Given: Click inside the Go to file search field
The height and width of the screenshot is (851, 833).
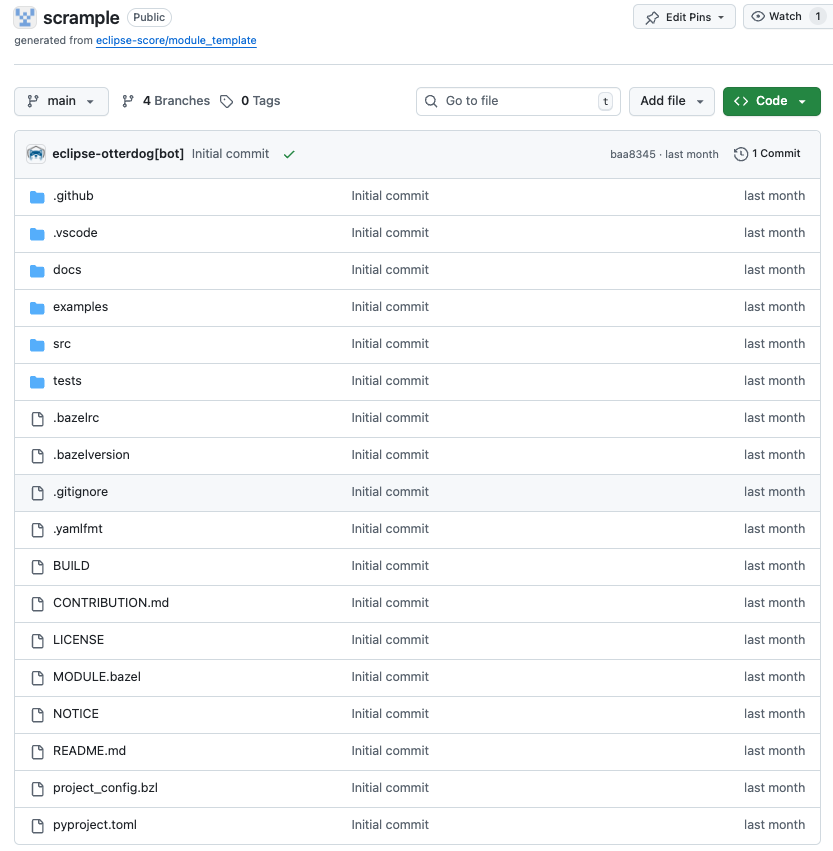Looking at the screenshot, I should 517,101.
